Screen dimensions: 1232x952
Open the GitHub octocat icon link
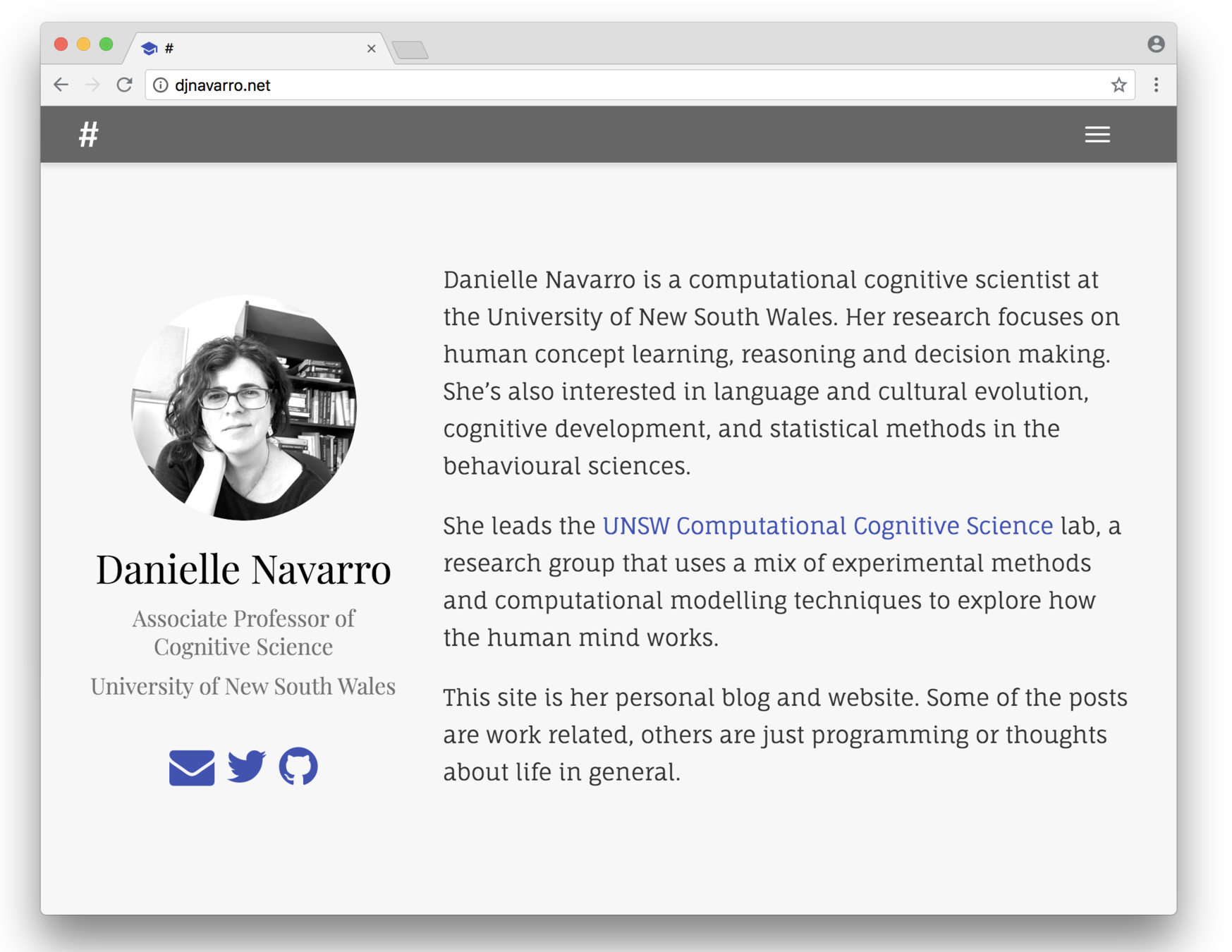click(x=298, y=766)
